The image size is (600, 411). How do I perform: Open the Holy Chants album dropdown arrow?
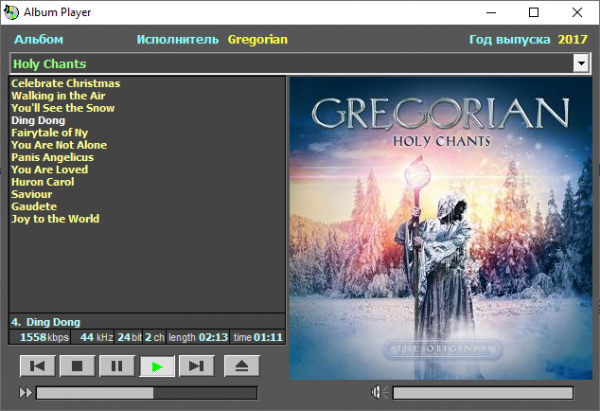tap(581, 64)
